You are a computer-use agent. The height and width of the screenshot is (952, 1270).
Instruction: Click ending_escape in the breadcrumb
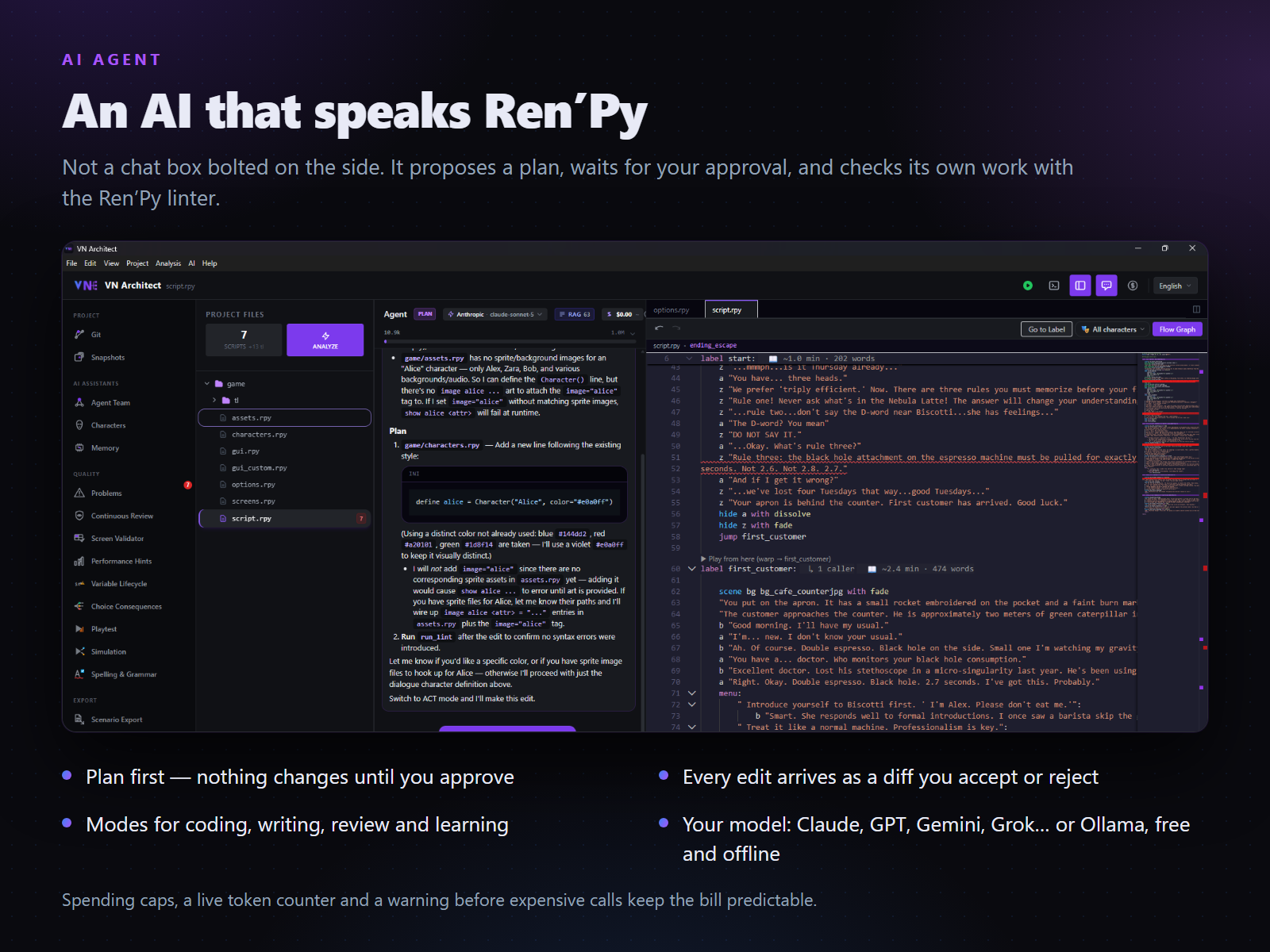[713, 345]
